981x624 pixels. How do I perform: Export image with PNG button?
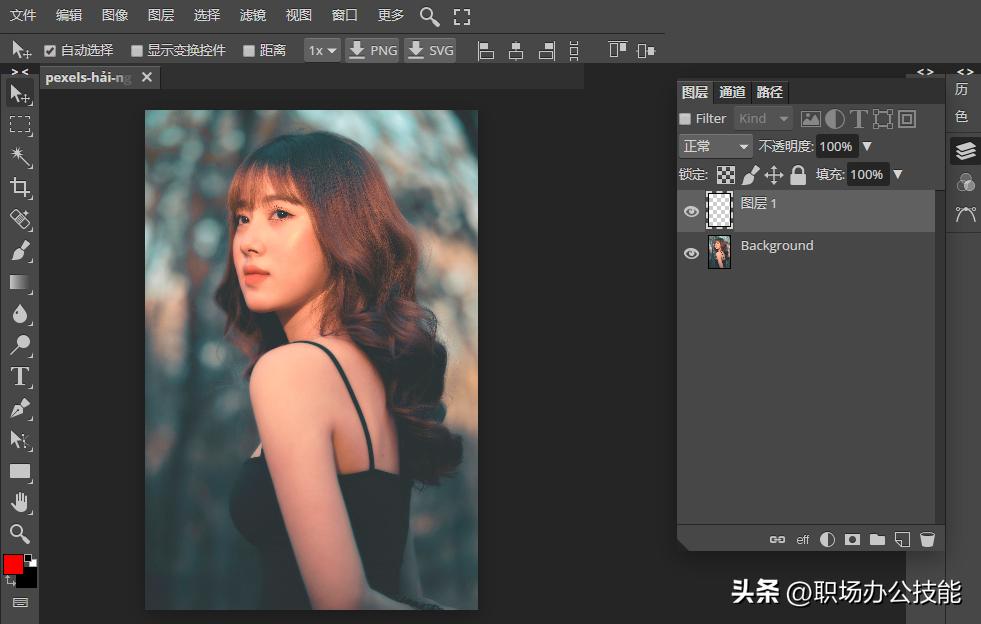(x=372, y=50)
